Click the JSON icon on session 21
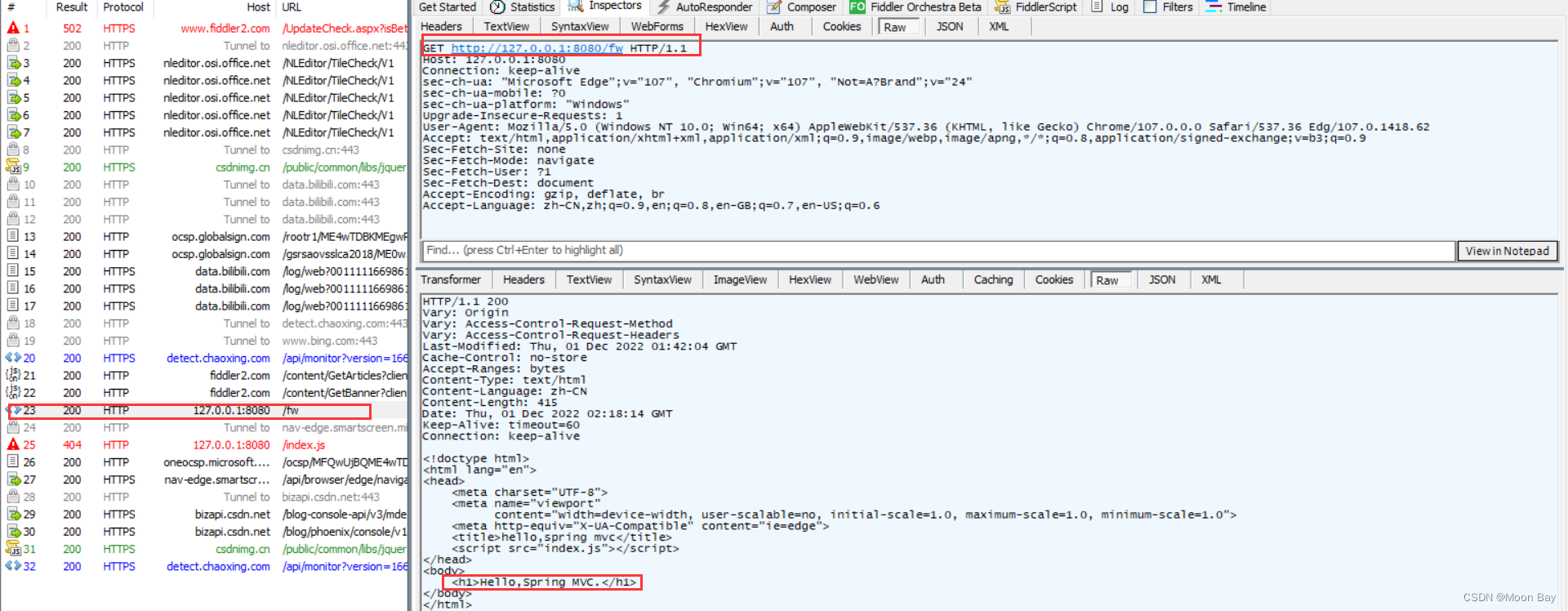The image size is (1568, 611). coord(13,375)
